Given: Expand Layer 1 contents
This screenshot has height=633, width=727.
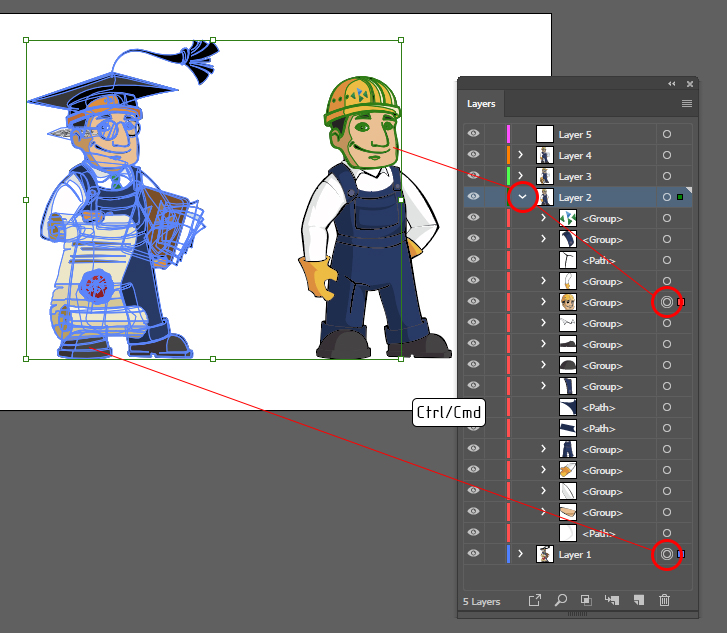Looking at the screenshot, I should click(520, 554).
